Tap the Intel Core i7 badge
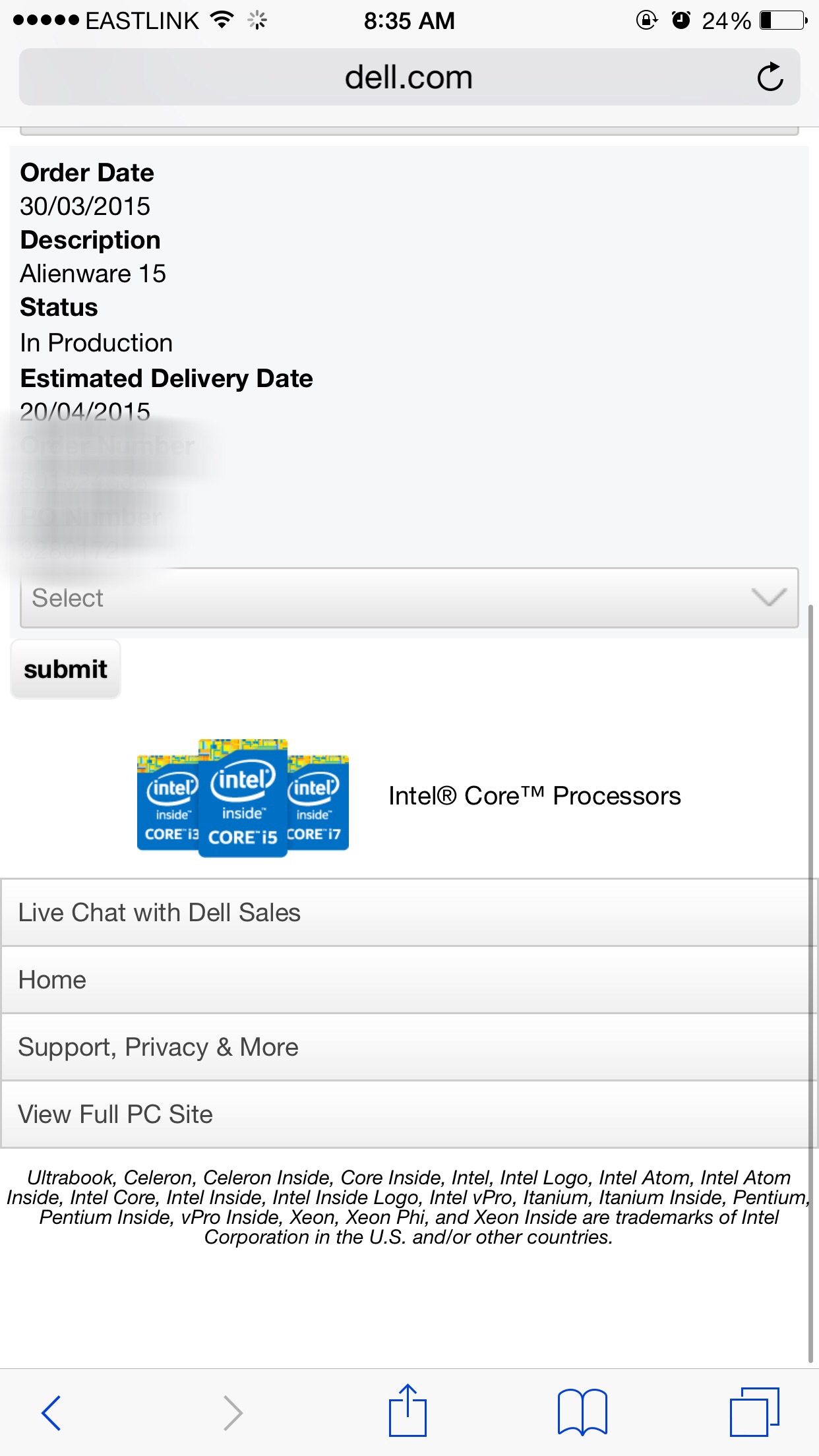The height and width of the screenshot is (1456, 819). tap(318, 803)
